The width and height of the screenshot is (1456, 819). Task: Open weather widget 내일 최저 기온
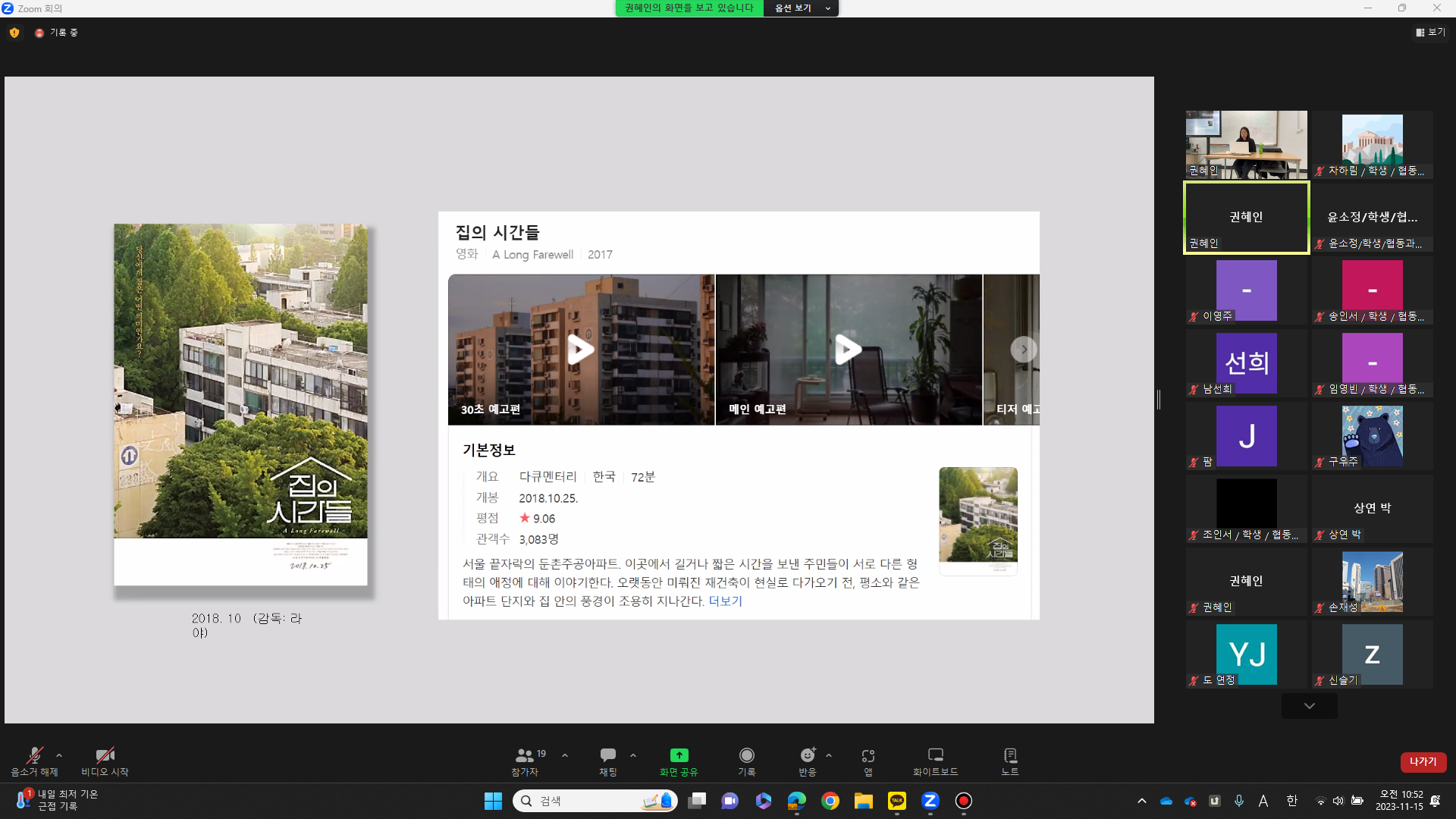pos(57,801)
